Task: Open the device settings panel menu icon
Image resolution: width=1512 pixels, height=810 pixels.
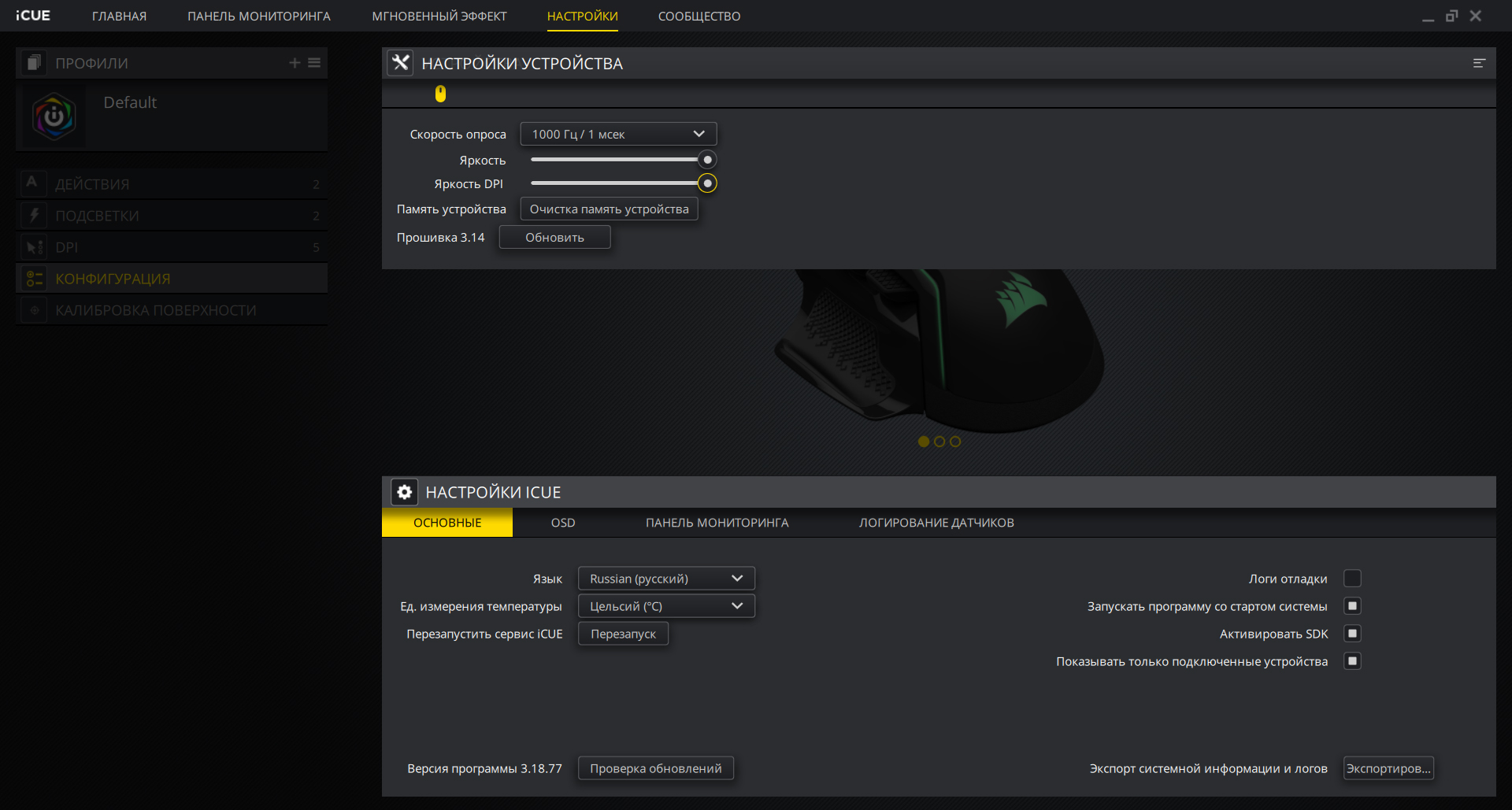Action: (1479, 63)
